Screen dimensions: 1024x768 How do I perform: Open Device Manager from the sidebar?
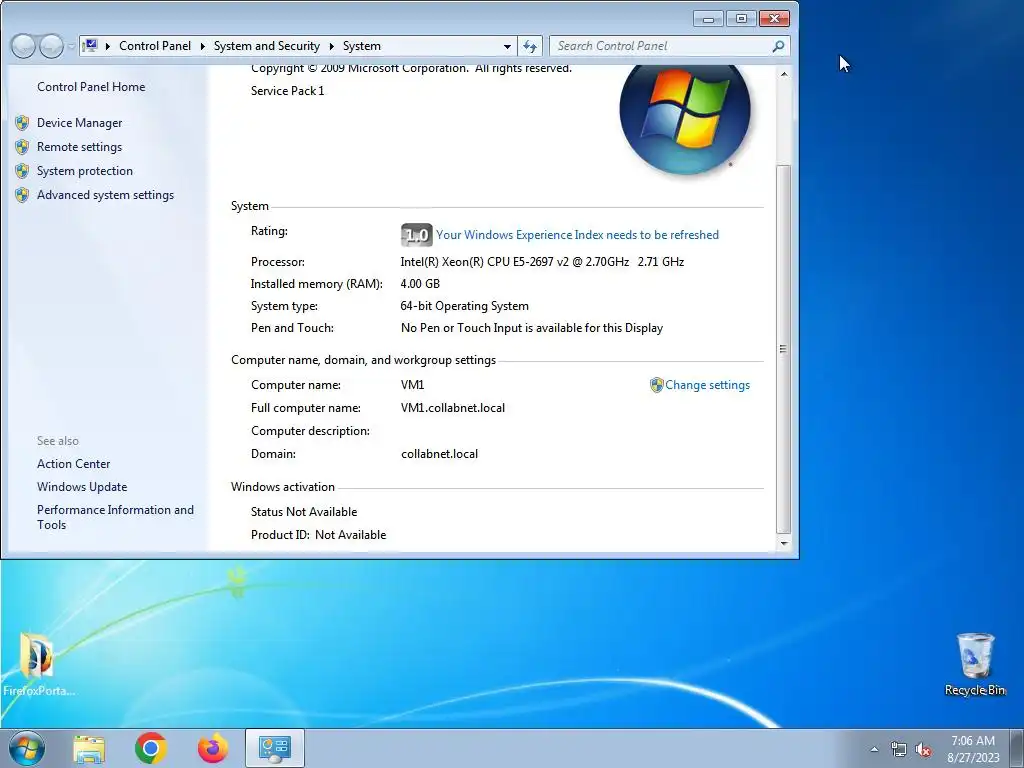pos(79,123)
